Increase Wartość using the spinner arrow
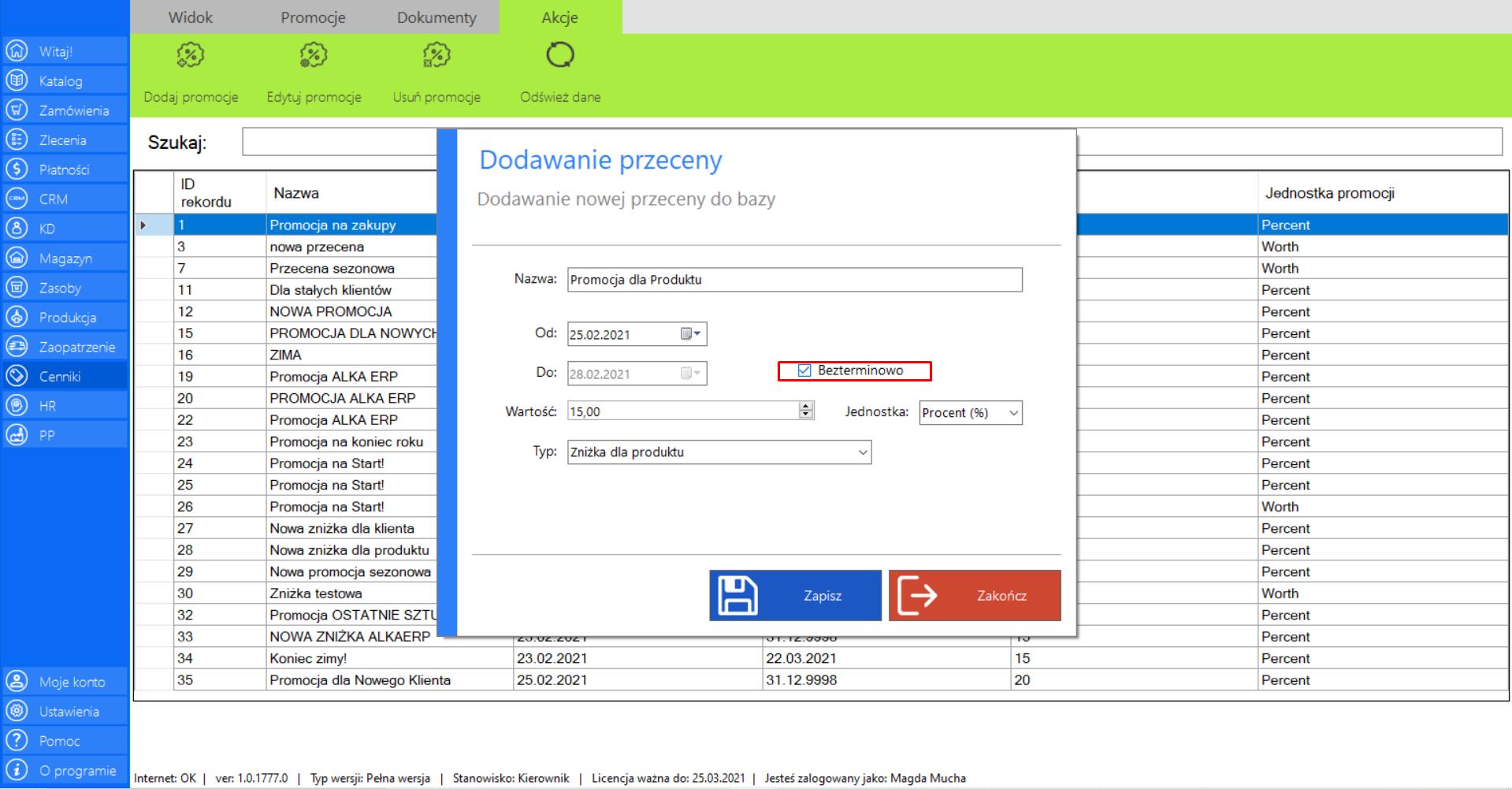 coord(805,407)
